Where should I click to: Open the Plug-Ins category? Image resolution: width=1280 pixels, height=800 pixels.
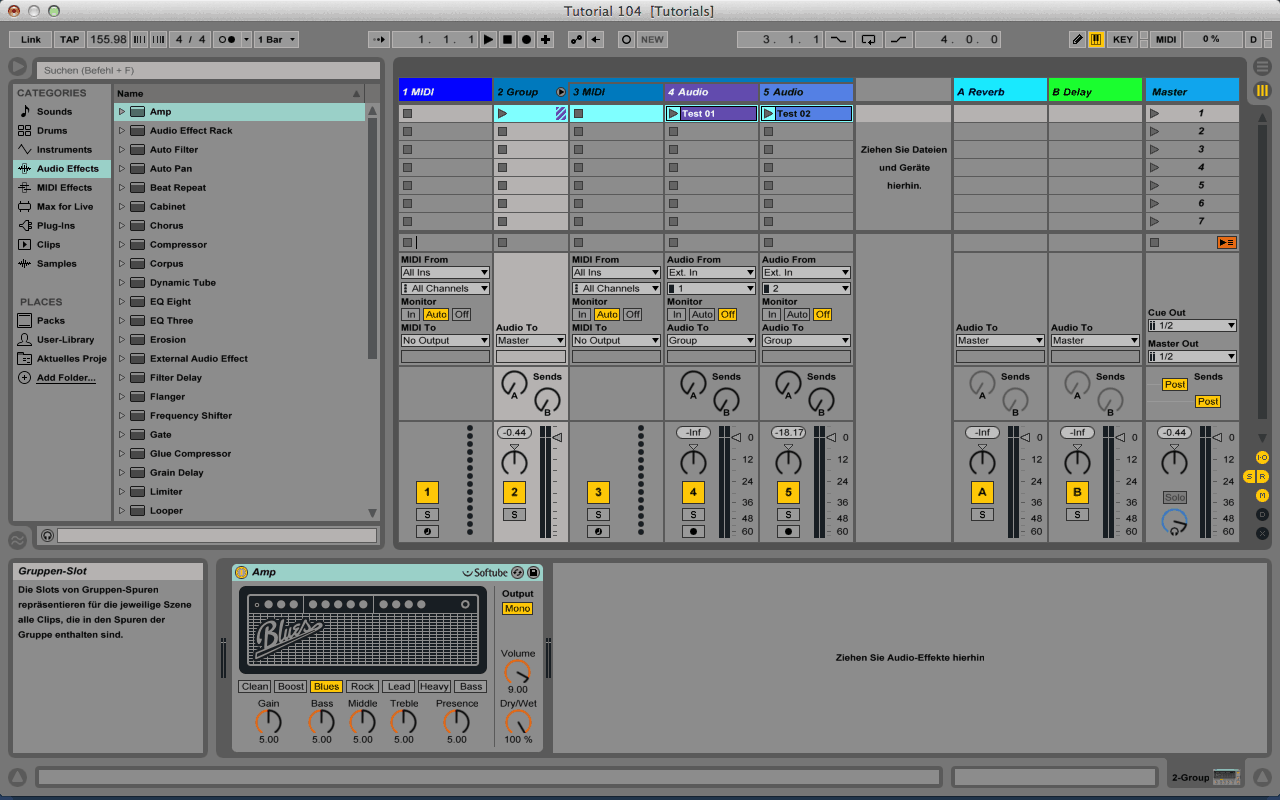point(55,226)
